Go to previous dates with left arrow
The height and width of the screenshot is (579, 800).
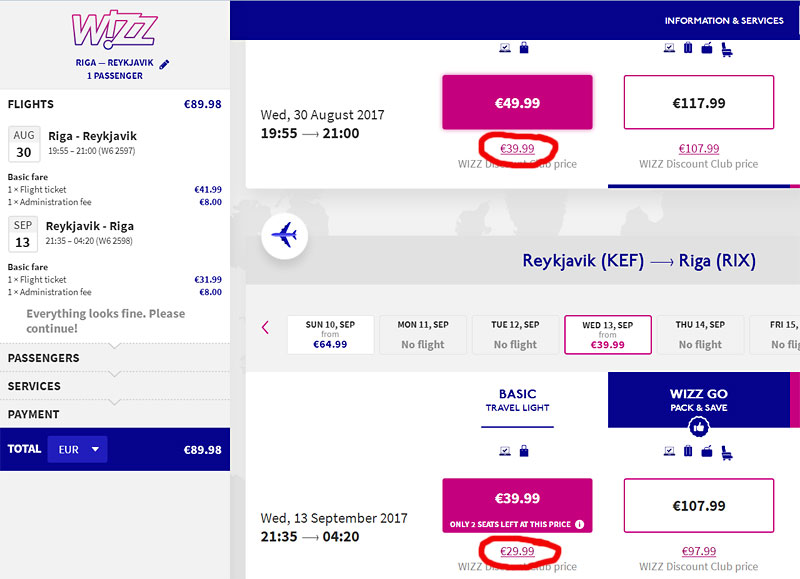point(265,328)
